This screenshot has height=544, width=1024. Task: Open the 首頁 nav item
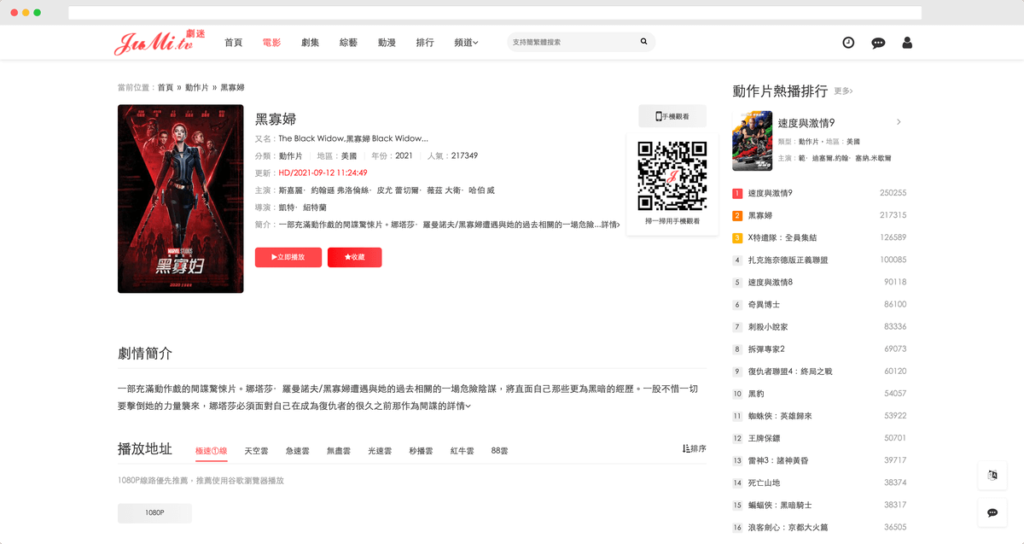pos(233,42)
